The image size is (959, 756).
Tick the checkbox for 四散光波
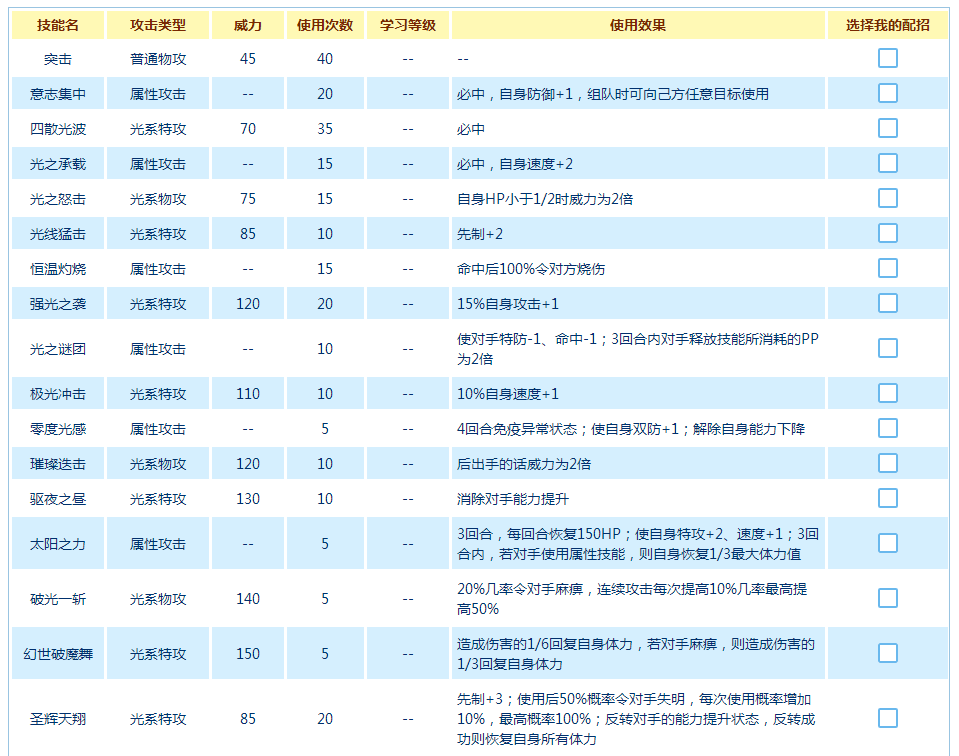[x=887, y=128]
